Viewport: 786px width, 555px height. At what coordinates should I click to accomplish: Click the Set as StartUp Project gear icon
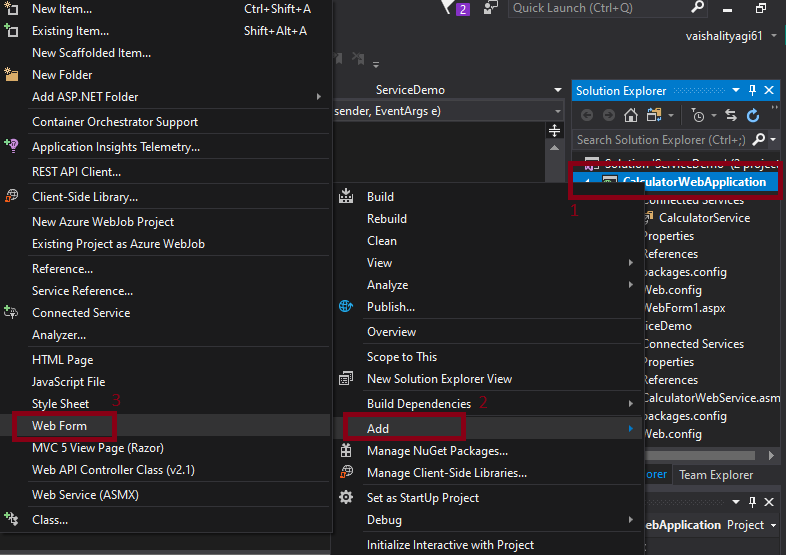point(346,497)
